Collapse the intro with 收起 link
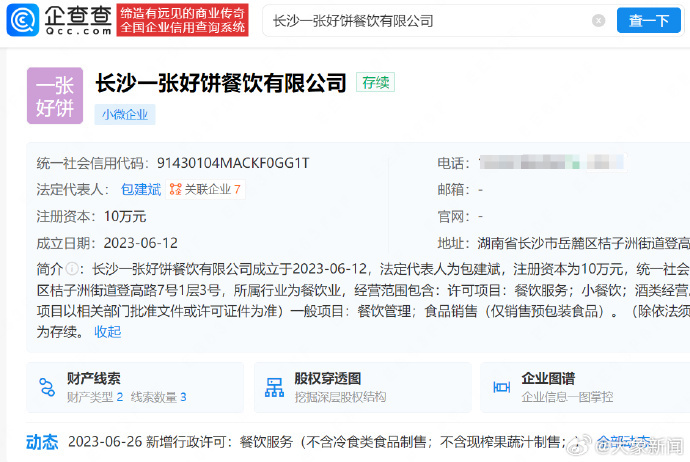690x462 pixels. pos(108,332)
